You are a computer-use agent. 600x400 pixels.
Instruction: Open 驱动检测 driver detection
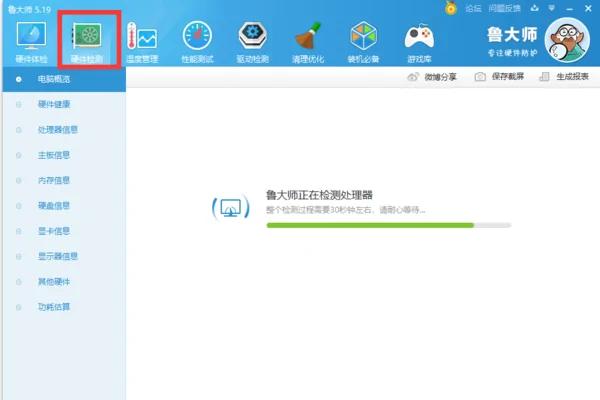[253, 41]
